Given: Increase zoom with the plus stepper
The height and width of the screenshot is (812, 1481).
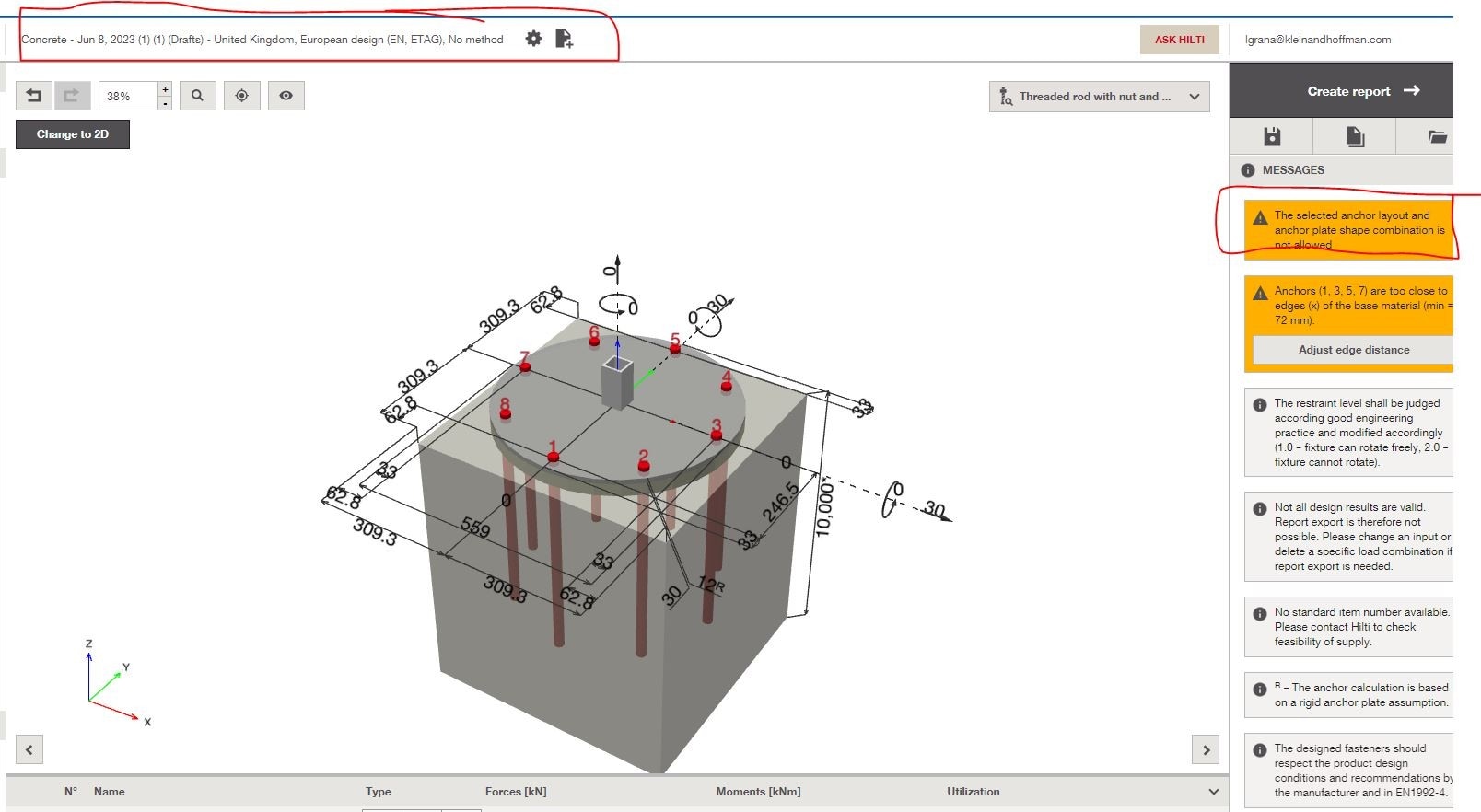Looking at the screenshot, I should click(165, 89).
